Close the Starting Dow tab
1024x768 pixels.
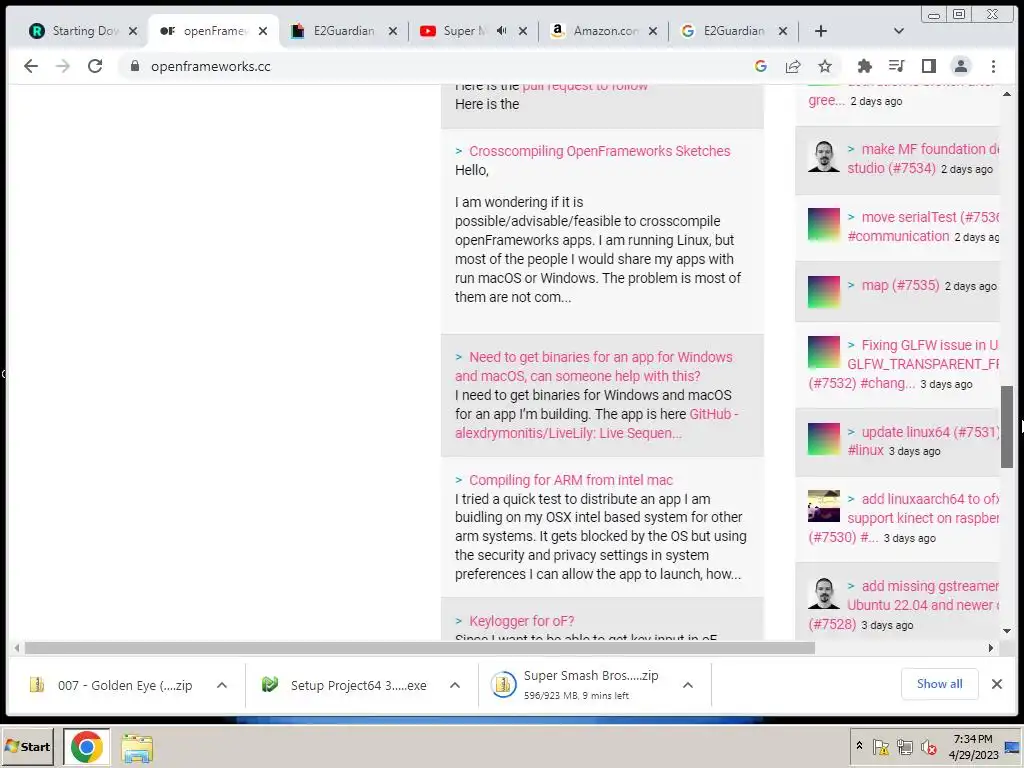pyautogui.click(x=133, y=31)
